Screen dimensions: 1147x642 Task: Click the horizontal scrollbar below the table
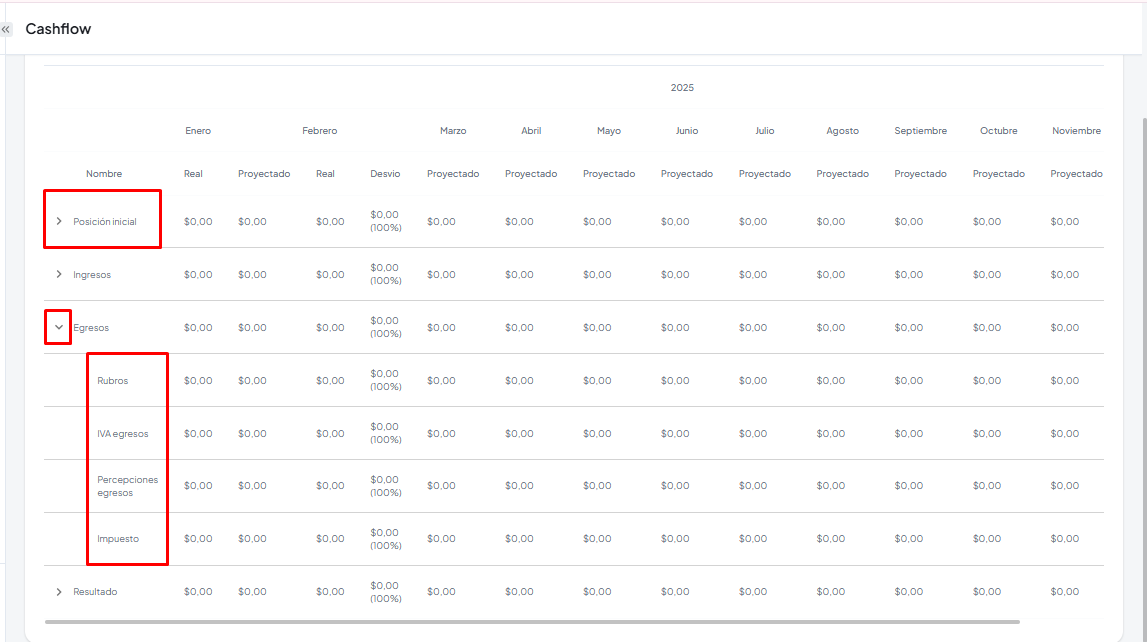530,621
